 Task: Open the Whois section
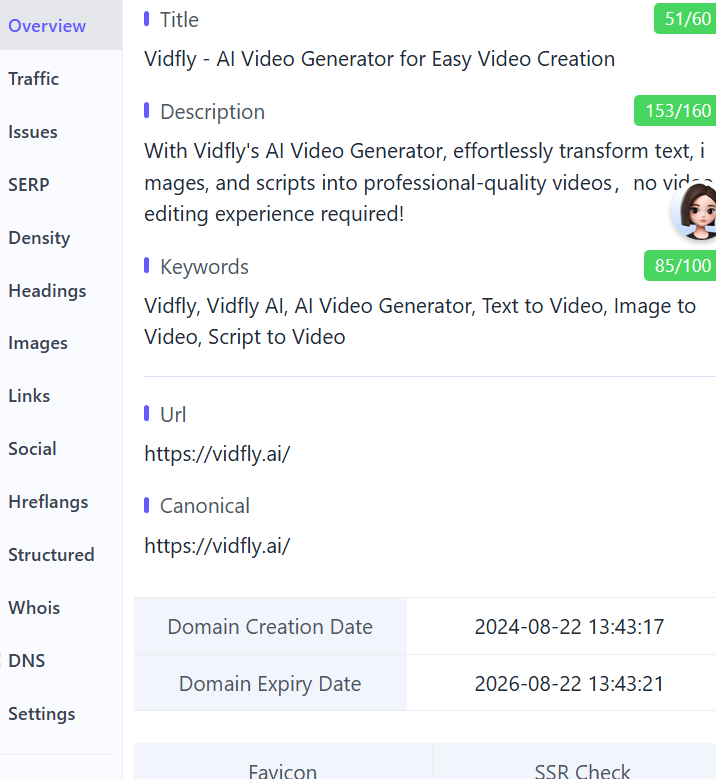pos(34,608)
